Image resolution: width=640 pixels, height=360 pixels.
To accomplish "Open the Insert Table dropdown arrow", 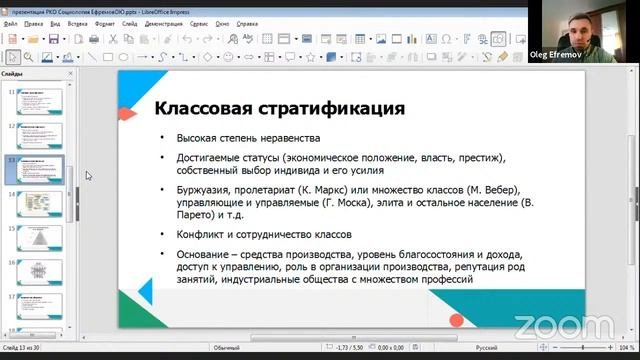I will (371, 39).
